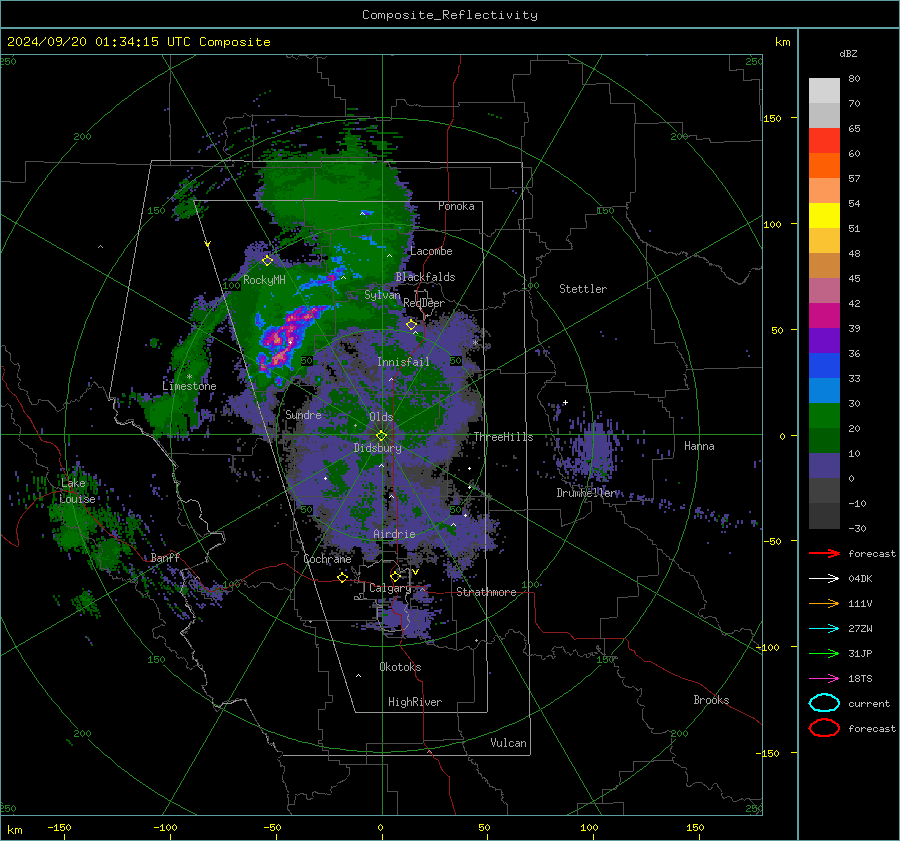Select the bright yellow swatch between 54 and 51
Image resolution: width=900 pixels, height=841 pixels.
tap(824, 215)
